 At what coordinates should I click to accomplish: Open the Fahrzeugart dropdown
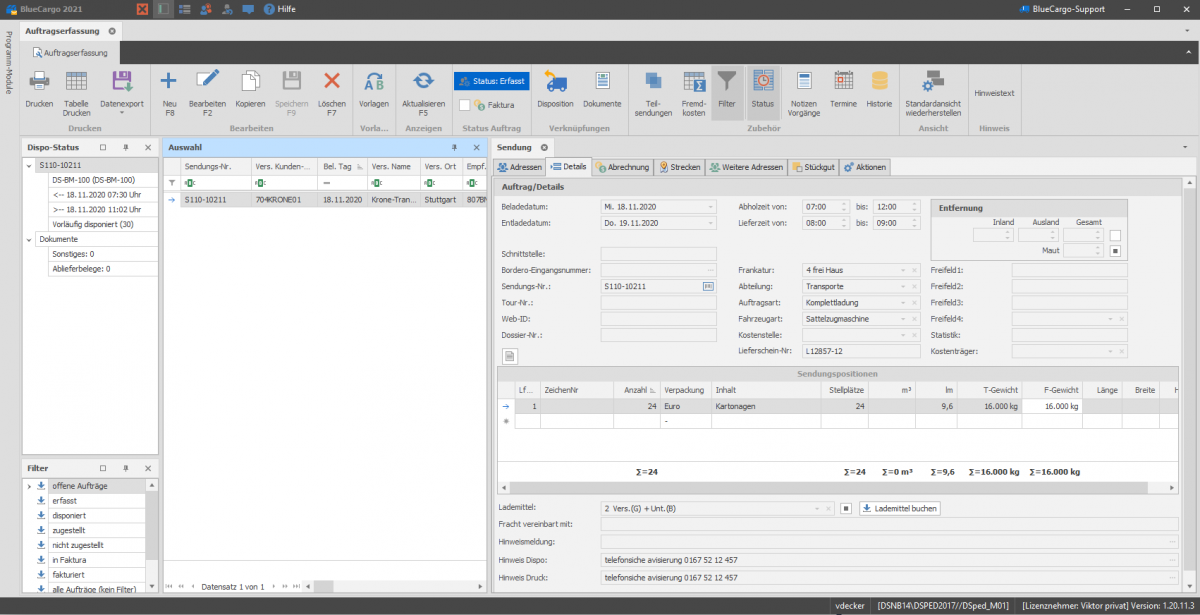[902, 318]
